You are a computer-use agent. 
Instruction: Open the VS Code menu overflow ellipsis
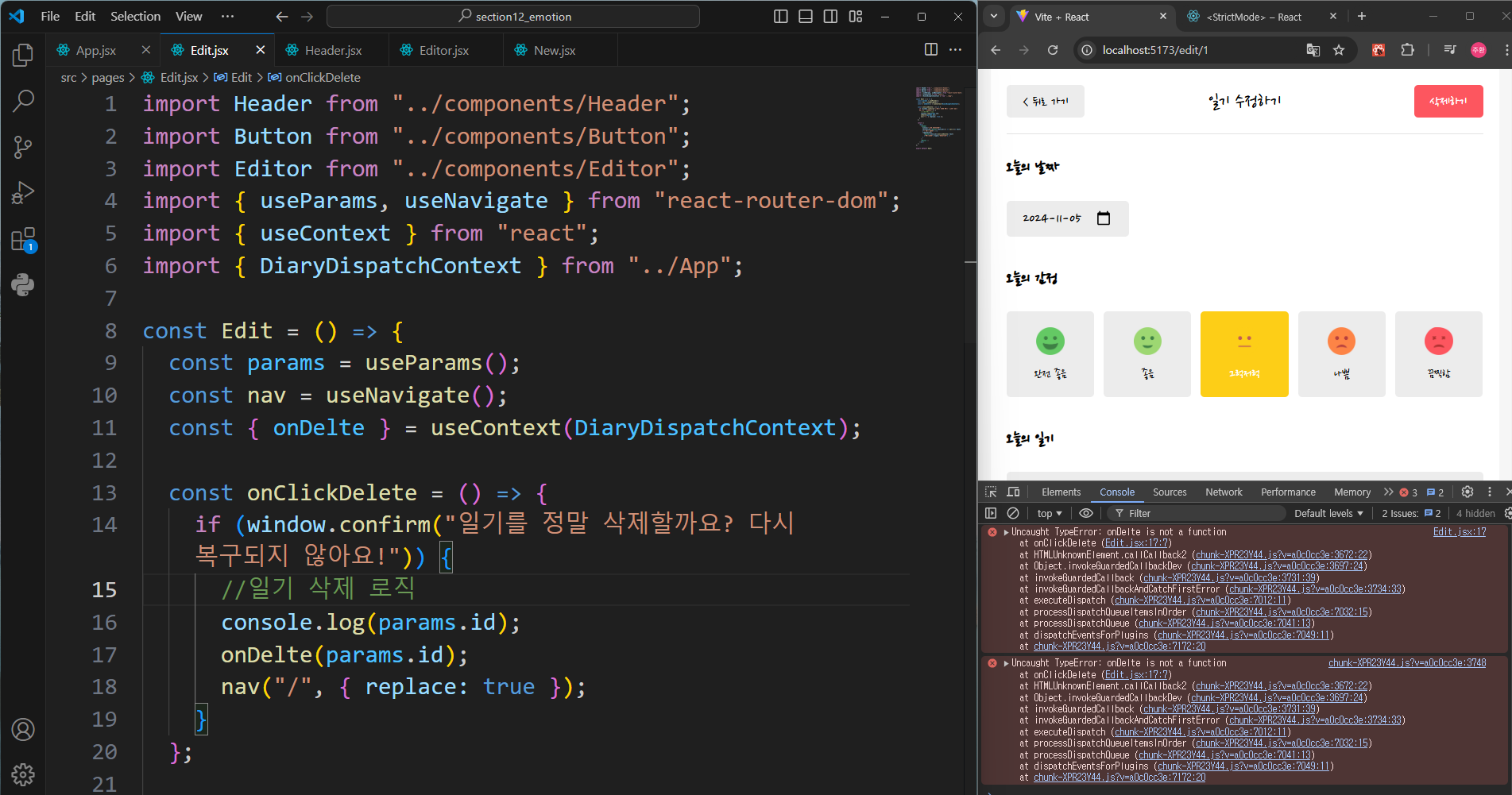(227, 16)
